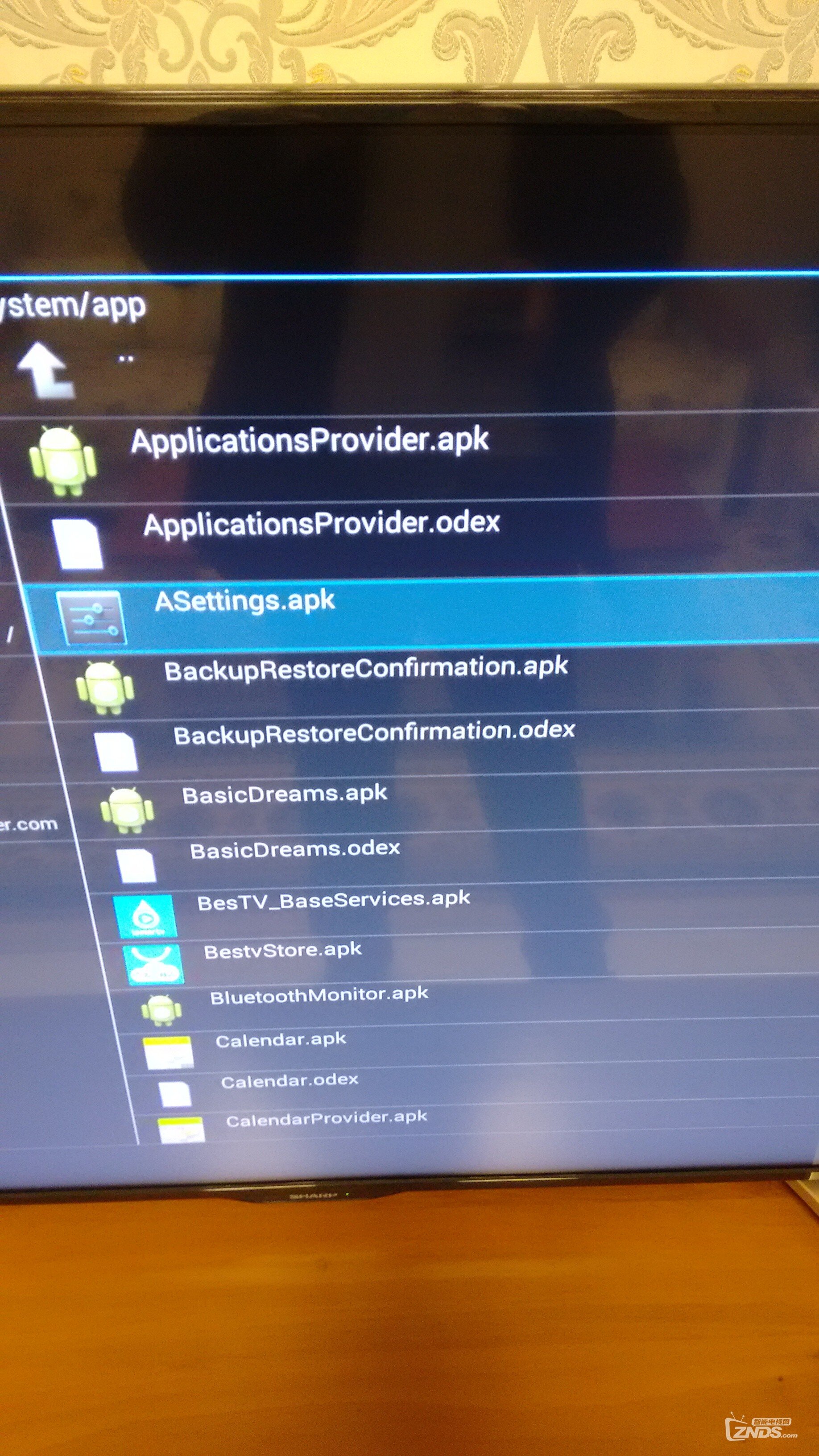The image size is (819, 1456).
Task: Click the BluetoothMonitor.apk Android icon
Action: pos(161,1009)
